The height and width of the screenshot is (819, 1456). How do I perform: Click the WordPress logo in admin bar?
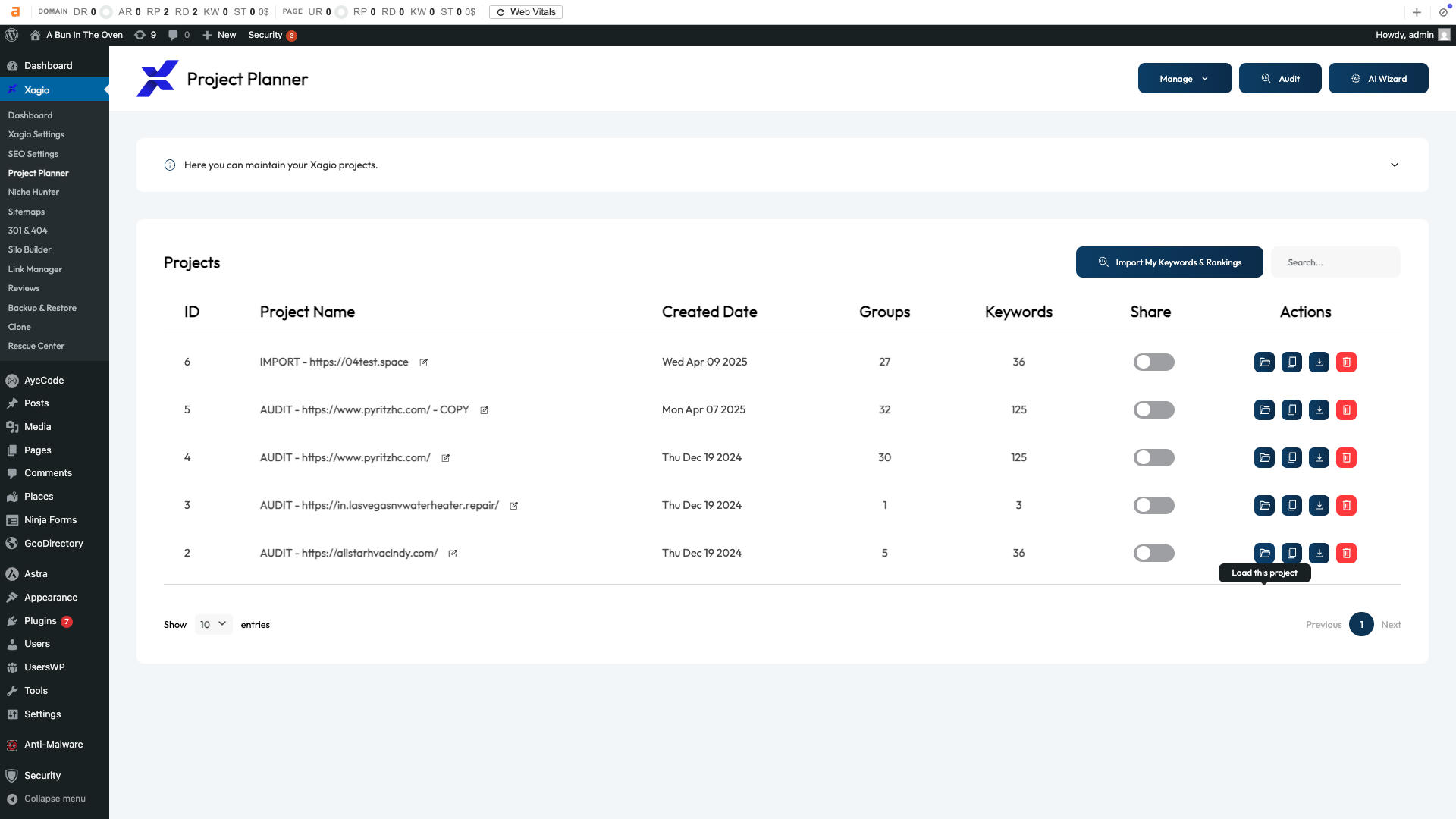tap(11, 35)
